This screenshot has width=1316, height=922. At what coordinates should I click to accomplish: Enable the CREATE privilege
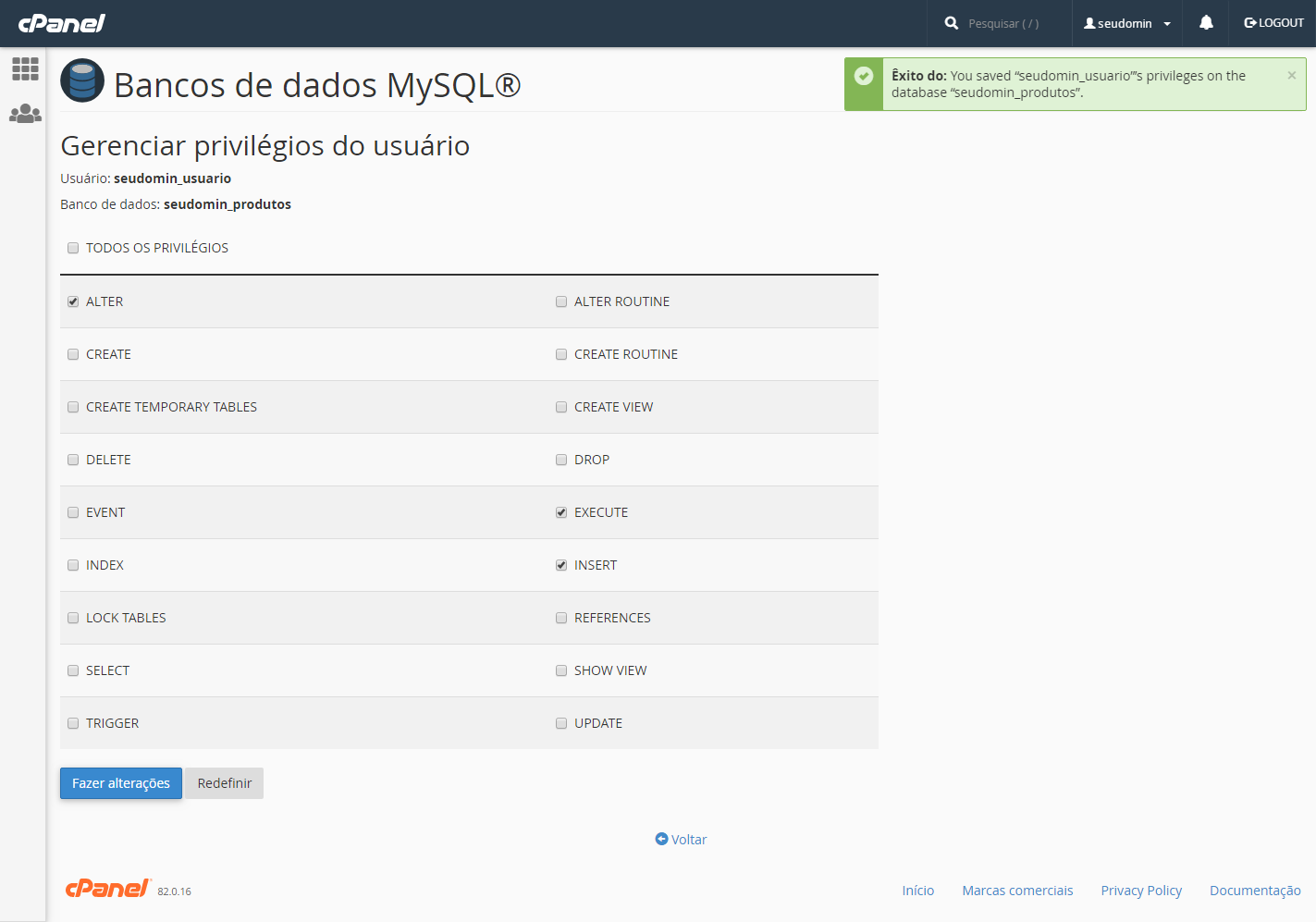pyautogui.click(x=73, y=354)
